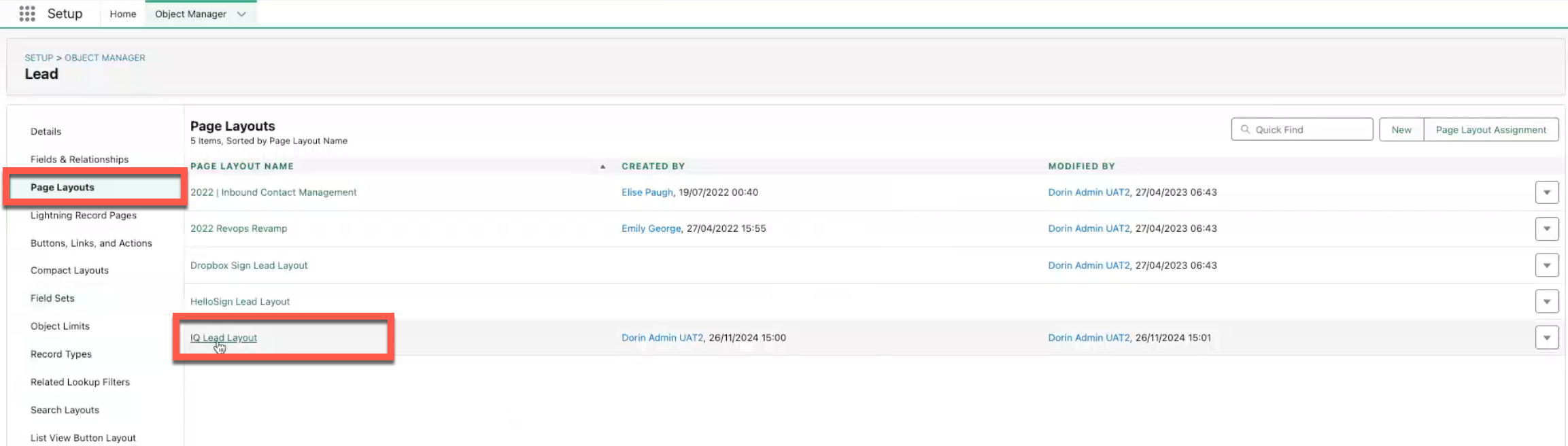Click the New page layout button
The height and width of the screenshot is (446, 1568).
pos(1401,130)
